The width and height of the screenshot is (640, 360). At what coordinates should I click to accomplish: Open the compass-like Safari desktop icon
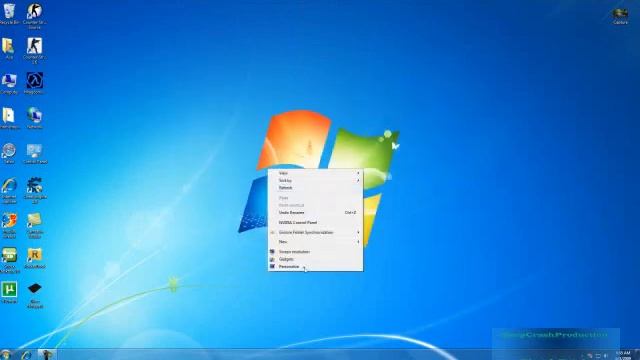click(x=9, y=153)
